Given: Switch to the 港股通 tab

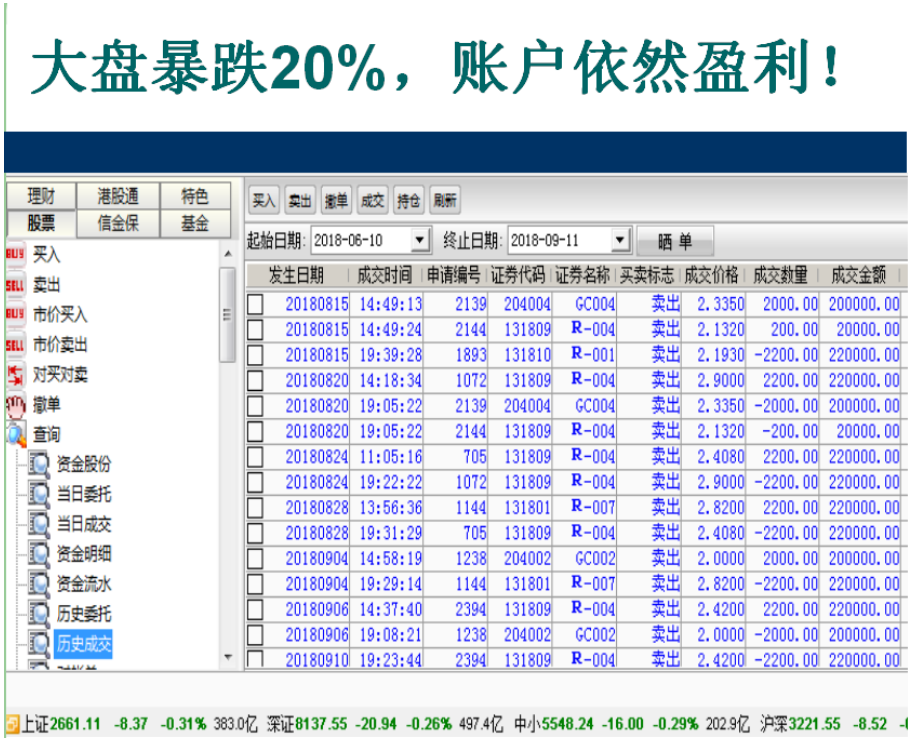Looking at the screenshot, I should coord(118,196).
